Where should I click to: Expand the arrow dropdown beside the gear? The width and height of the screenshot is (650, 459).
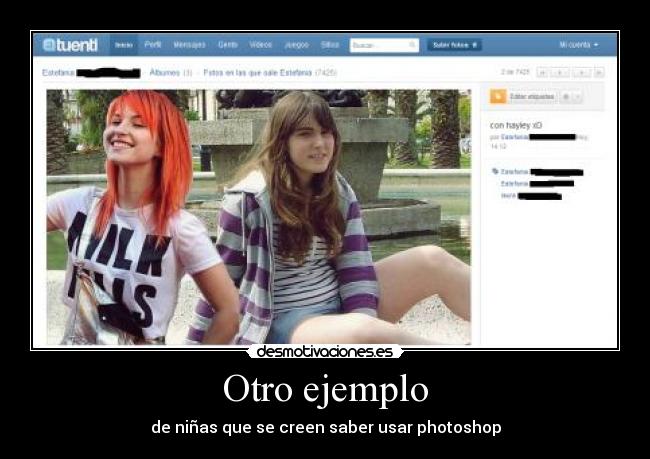577,97
